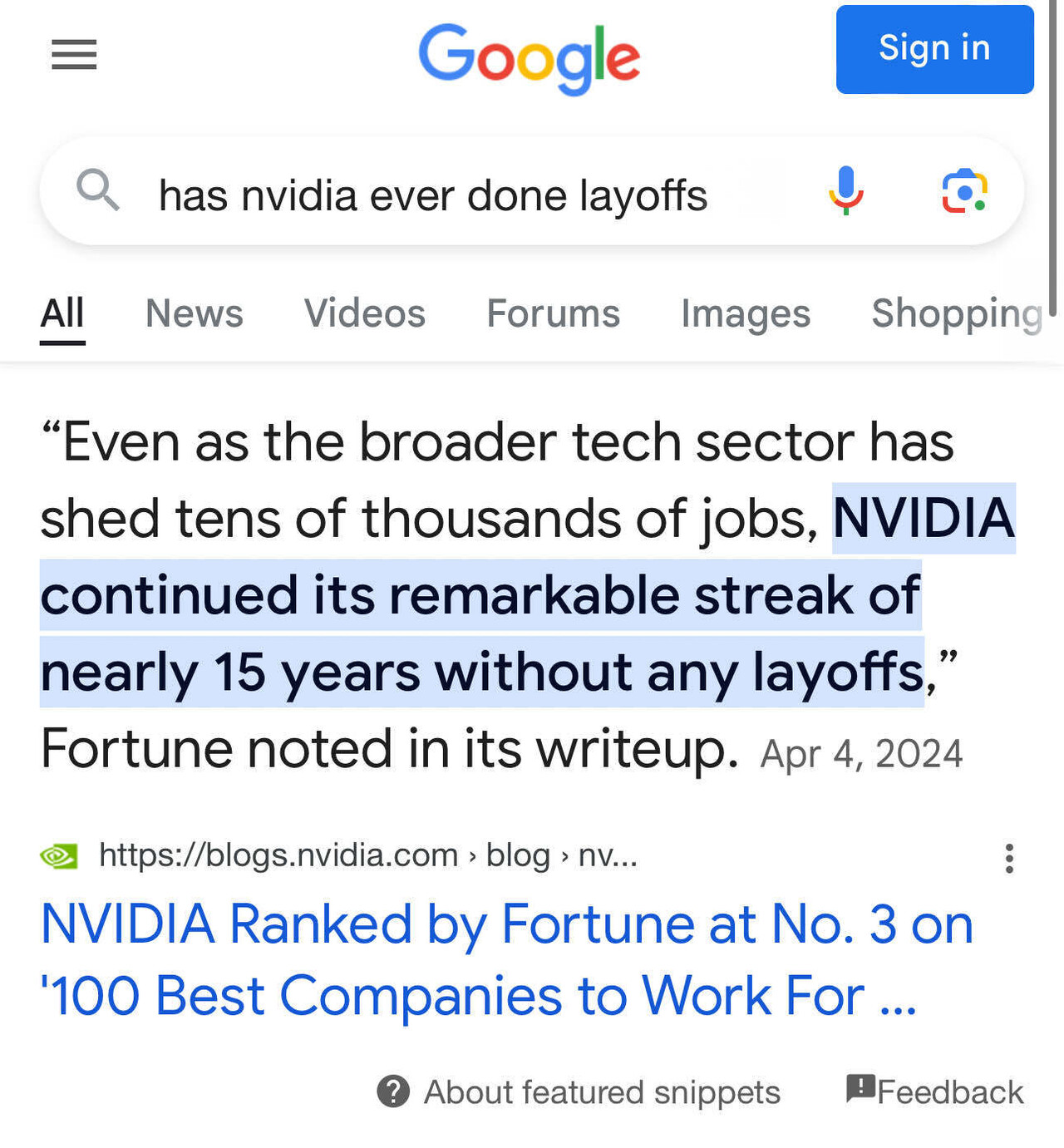Click the Sign in button
1064x1148 pixels.
[x=934, y=48]
